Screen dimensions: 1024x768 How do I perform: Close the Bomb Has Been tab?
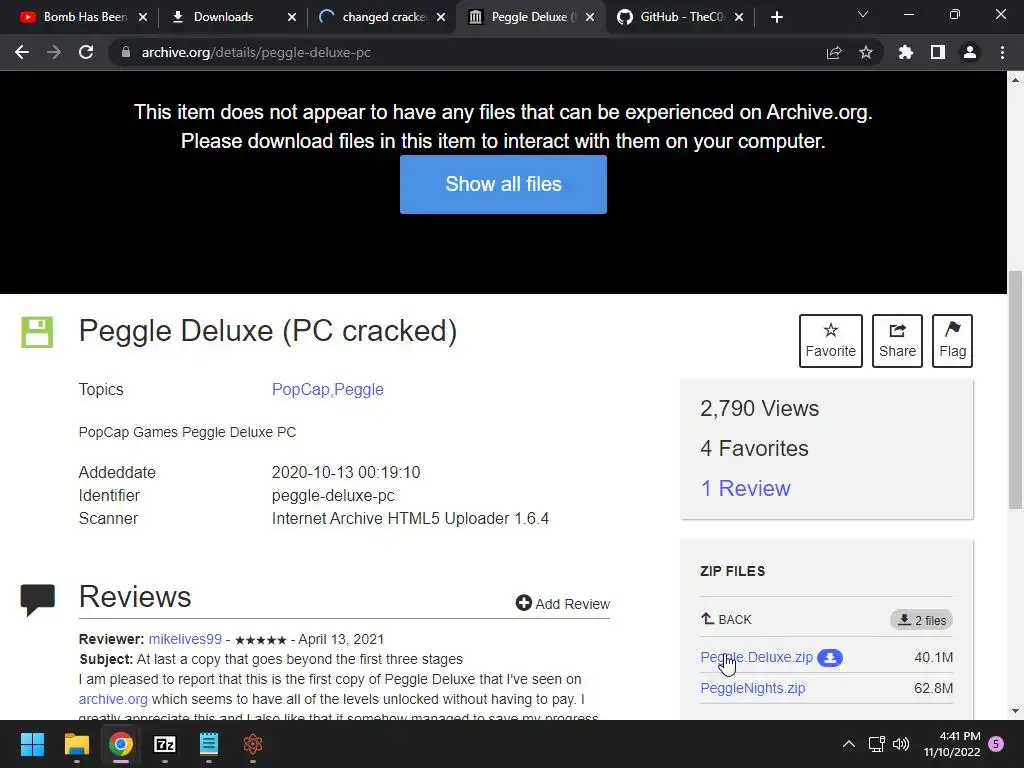point(143,17)
